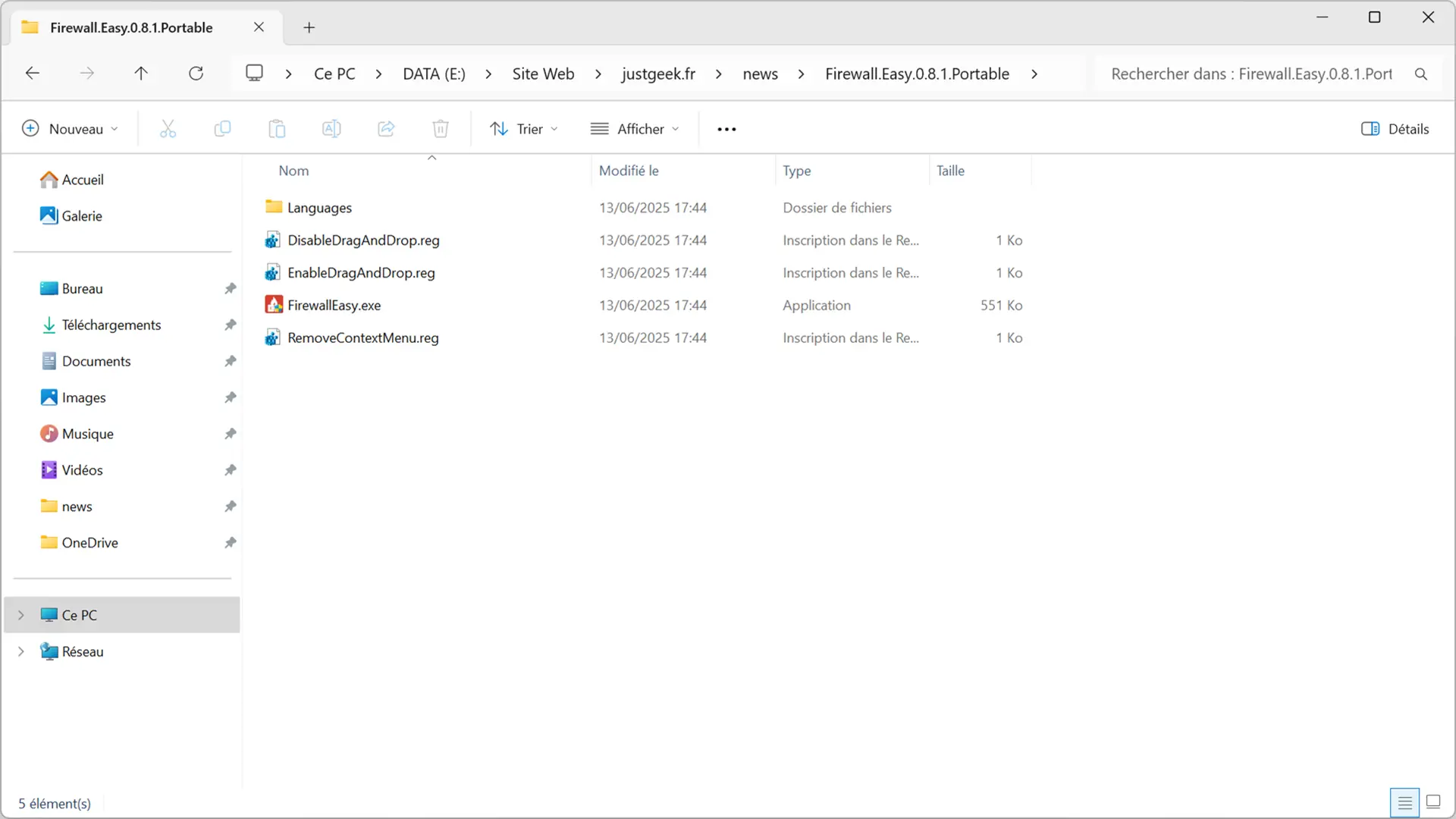Open Vidéos in the sidebar

(x=82, y=470)
